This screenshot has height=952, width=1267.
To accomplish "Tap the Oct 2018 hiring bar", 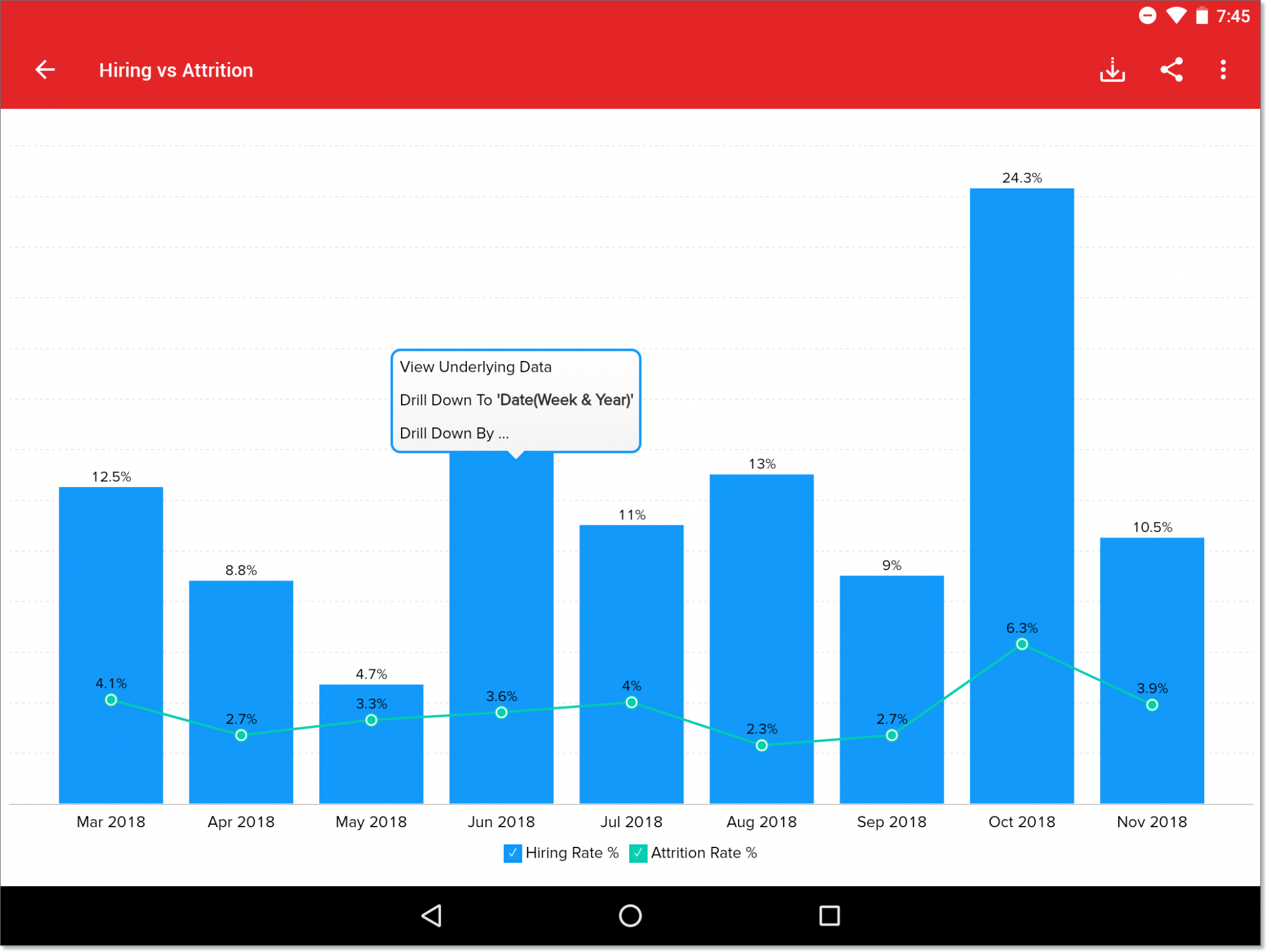I will coord(1022,495).
